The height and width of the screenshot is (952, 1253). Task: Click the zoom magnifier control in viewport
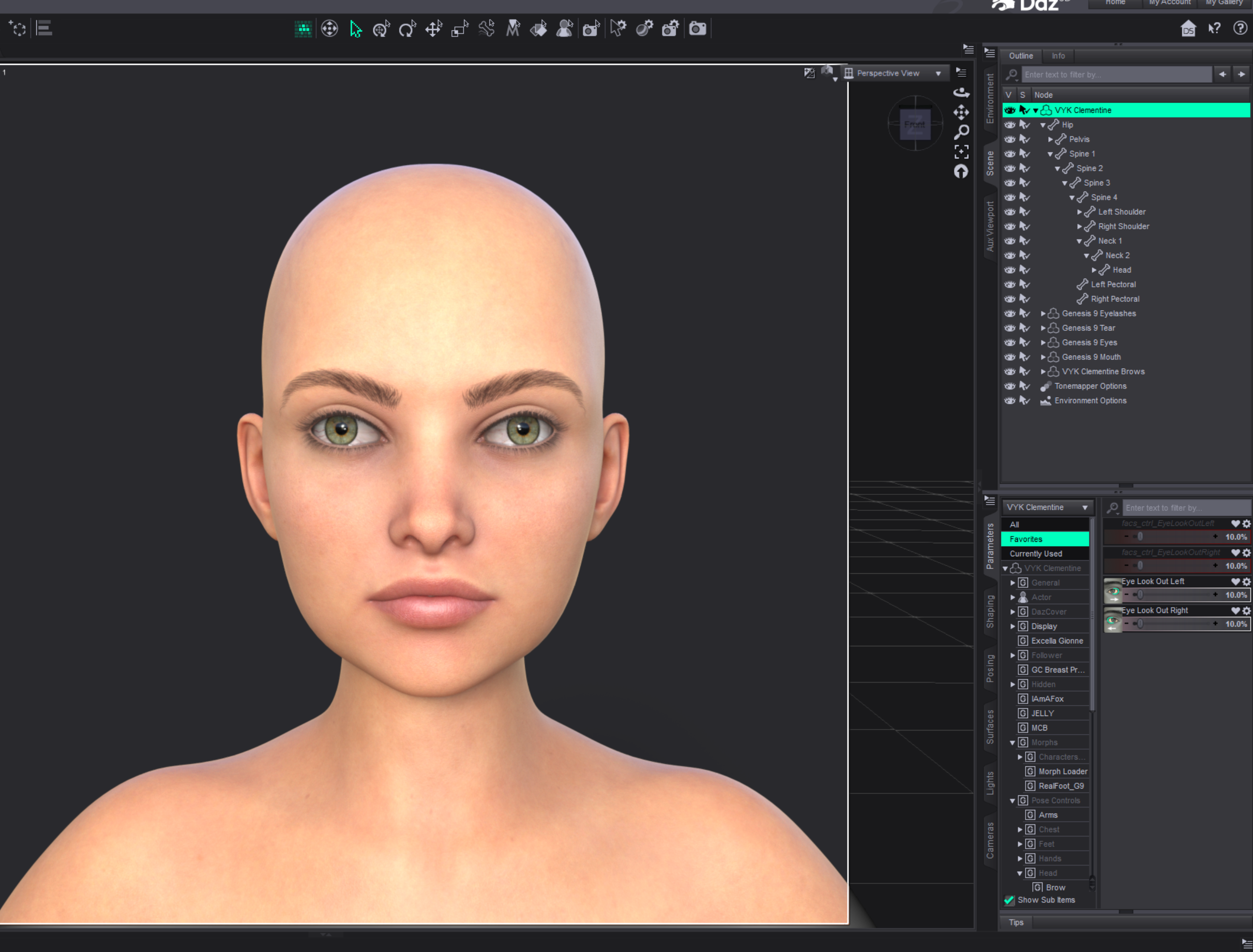pos(961,132)
